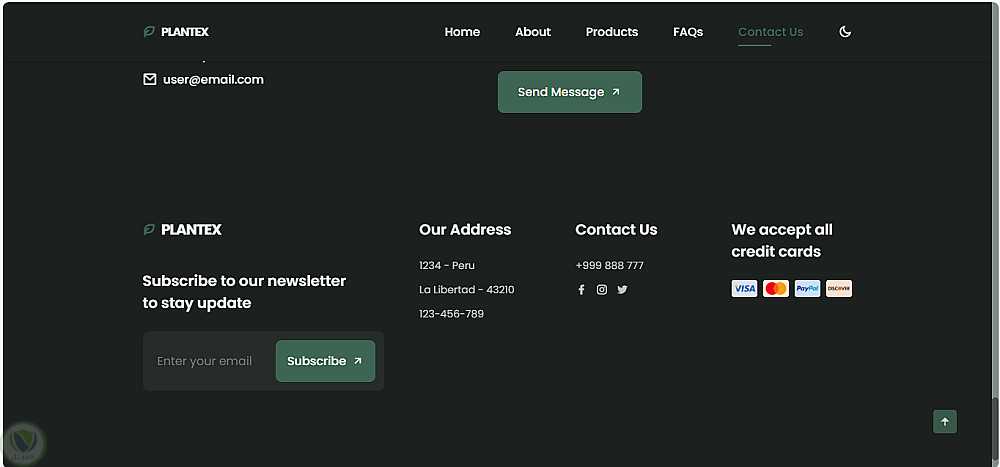The height and width of the screenshot is (467, 1000).
Task: Click the PayPal payment icon
Action: coord(807,289)
